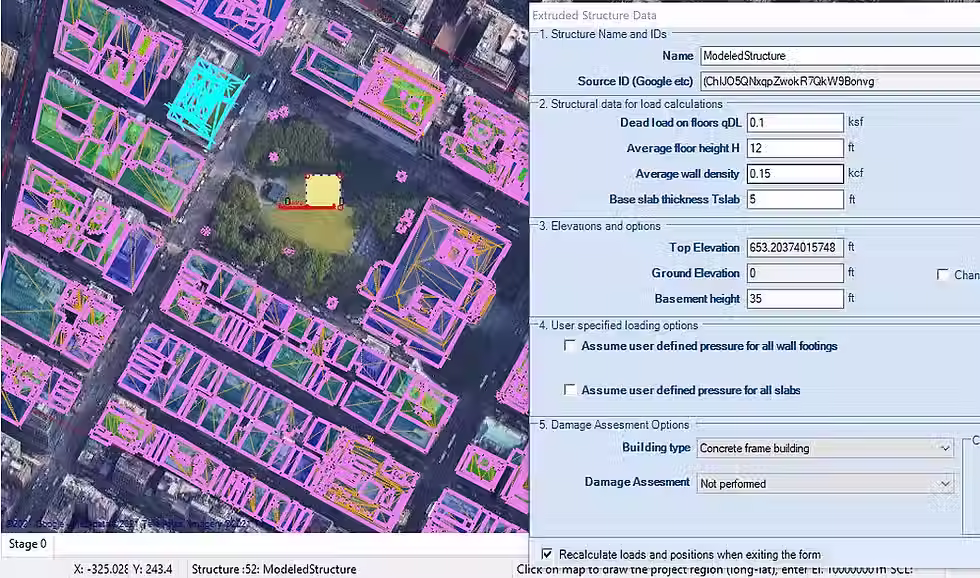This screenshot has width=980, height=578.
Task: Click the X Y coordinates in status bar
Action: pos(123,569)
